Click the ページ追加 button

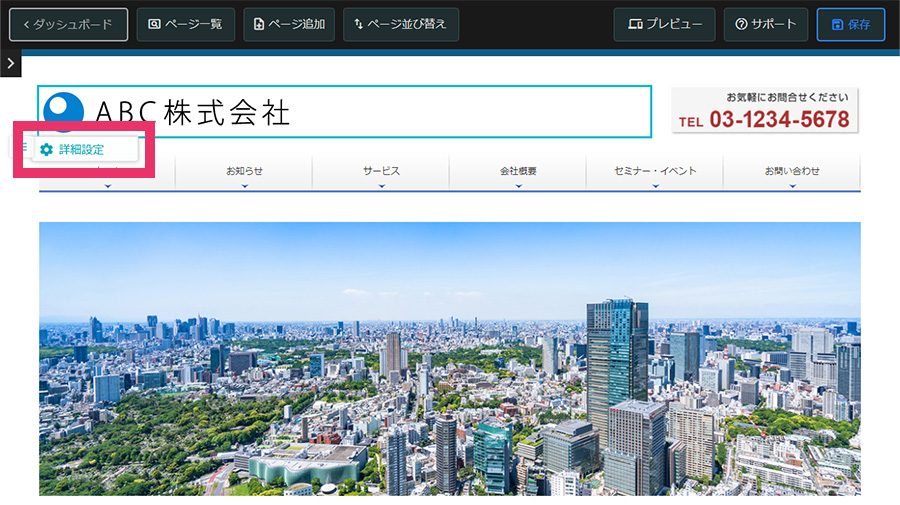(x=289, y=24)
